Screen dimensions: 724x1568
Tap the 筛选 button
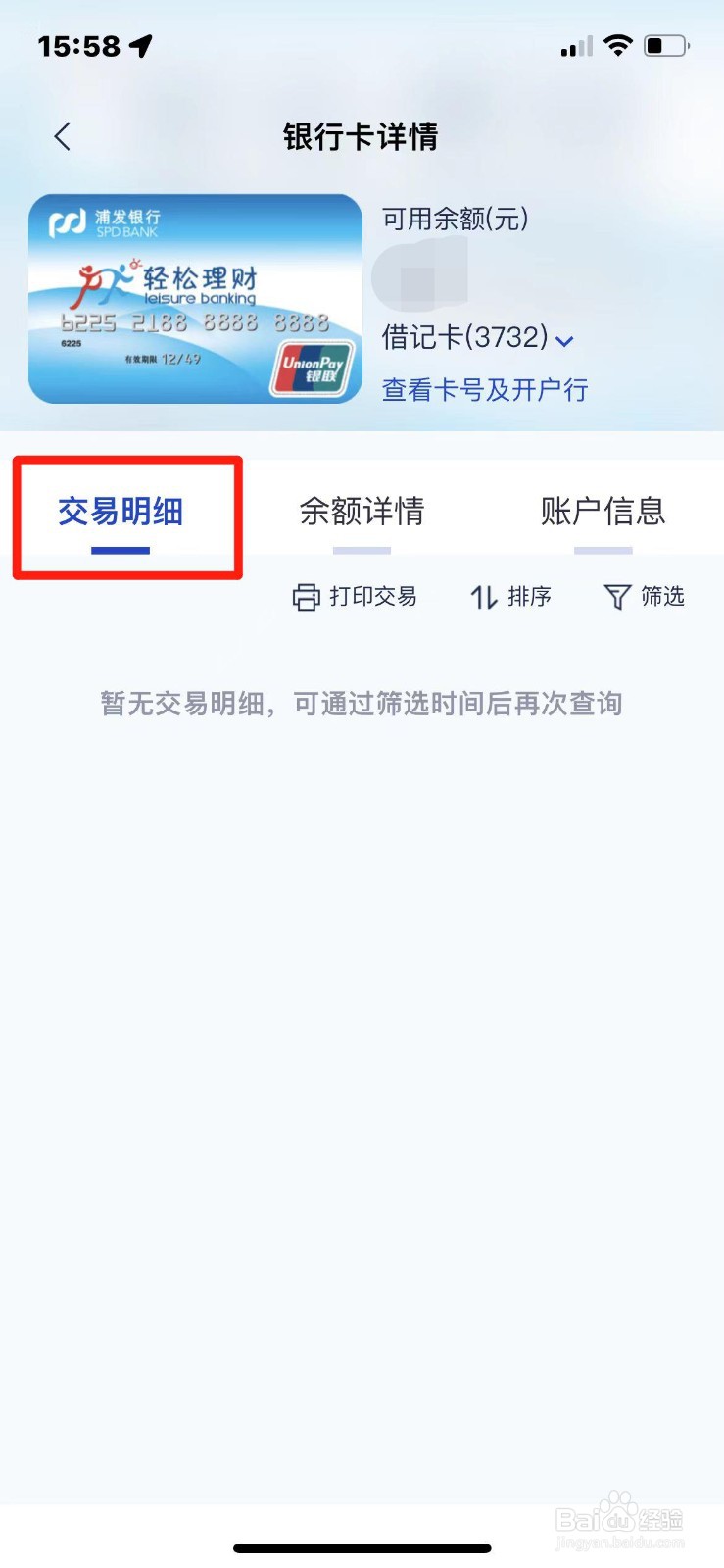pos(644,597)
